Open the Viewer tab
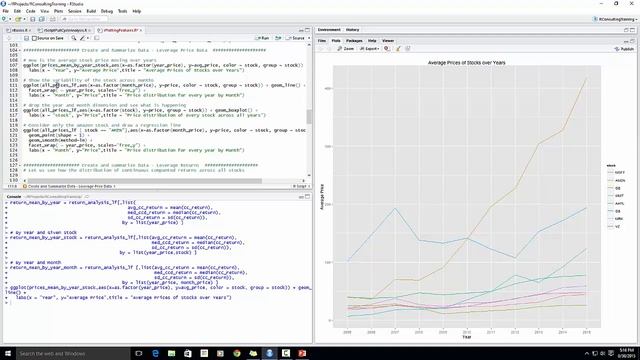Image resolution: width=640 pixels, height=360 pixels. [x=388, y=41]
